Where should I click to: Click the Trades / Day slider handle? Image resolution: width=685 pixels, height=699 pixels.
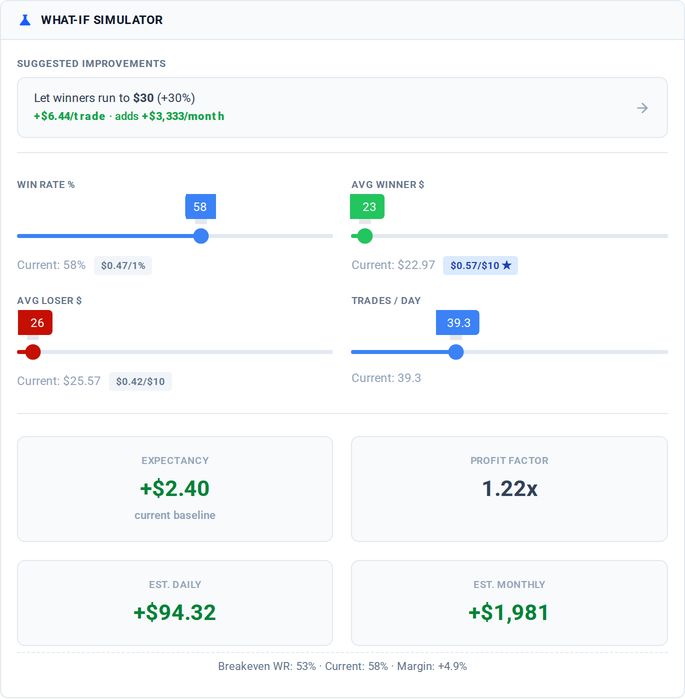coord(455,352)
